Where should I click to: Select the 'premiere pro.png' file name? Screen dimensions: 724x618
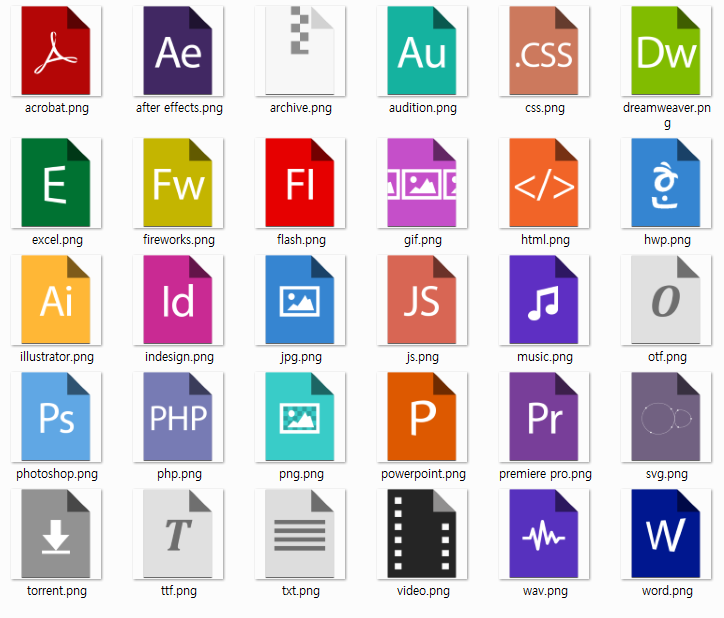(545, 474)
